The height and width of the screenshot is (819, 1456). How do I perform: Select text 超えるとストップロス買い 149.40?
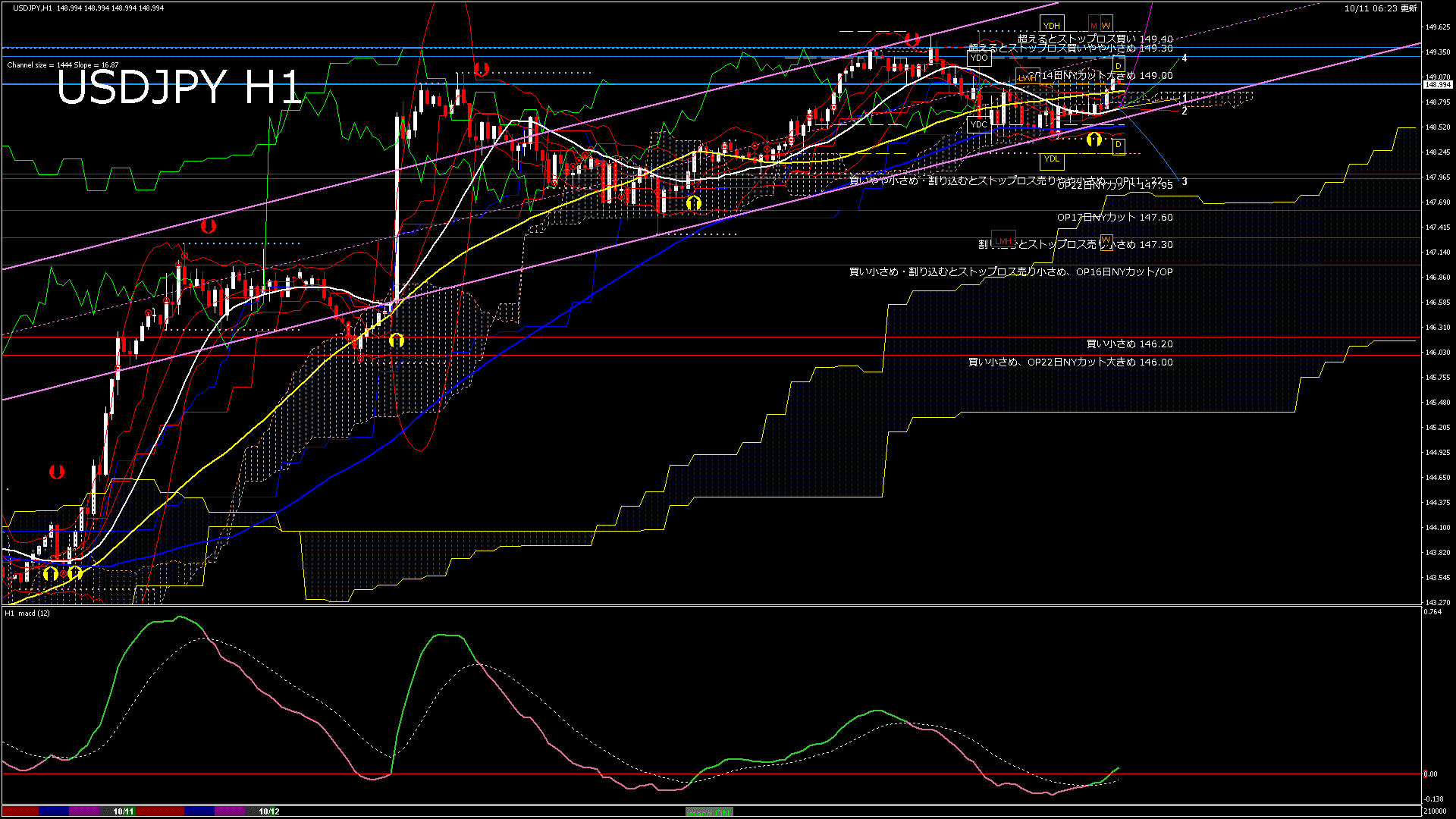point(1095,39)
